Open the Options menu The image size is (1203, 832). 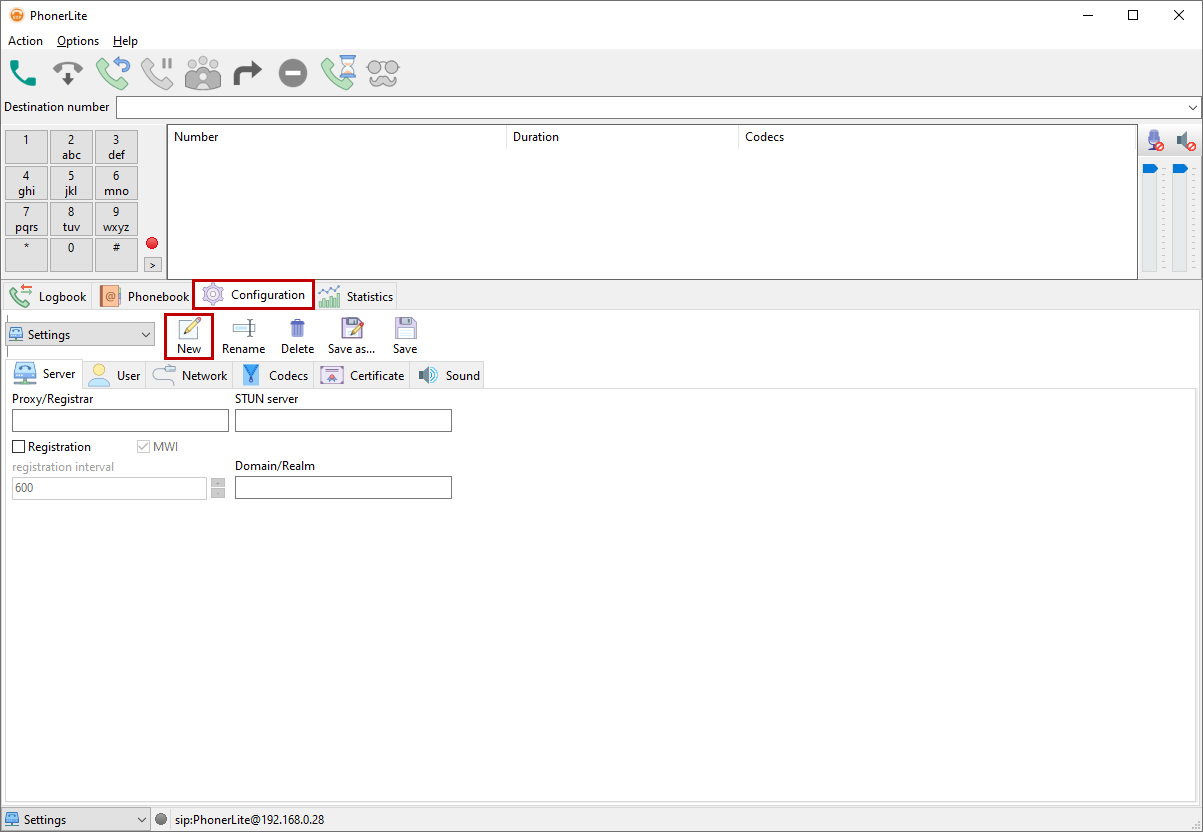click(78, 41)
